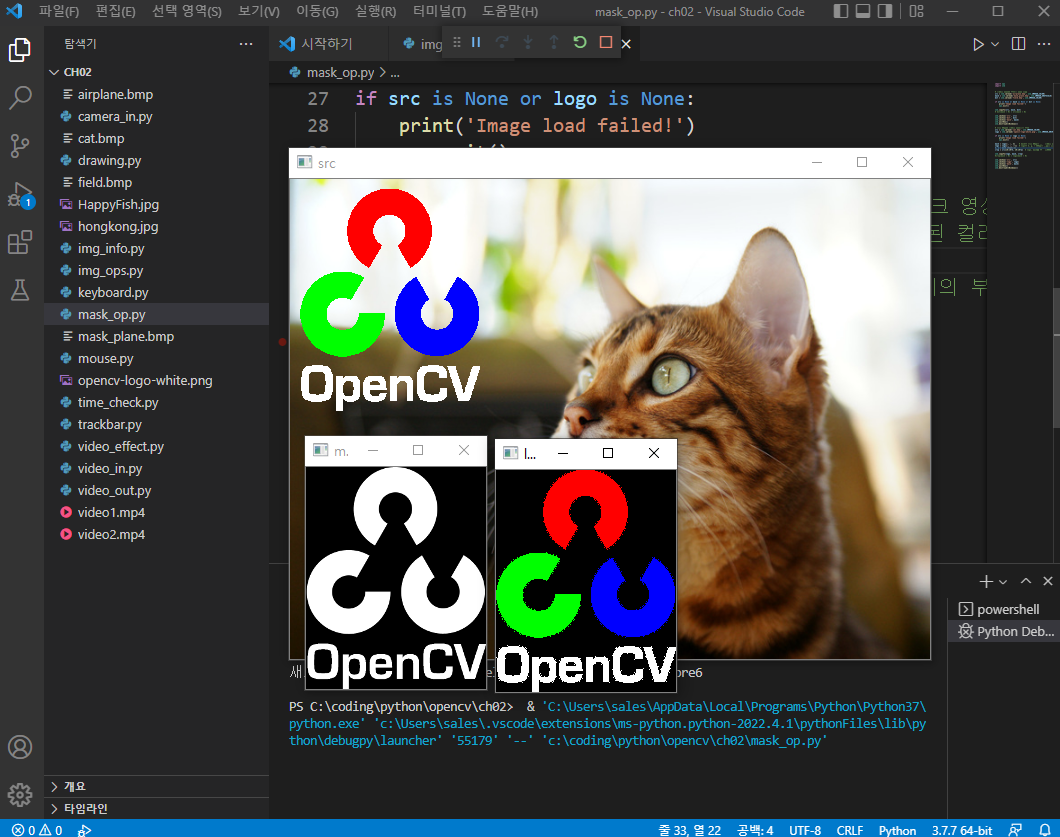This screenshot has width=1060, height=837.
Task: Toggle primary side bar layout
Action: click(841, 11)
